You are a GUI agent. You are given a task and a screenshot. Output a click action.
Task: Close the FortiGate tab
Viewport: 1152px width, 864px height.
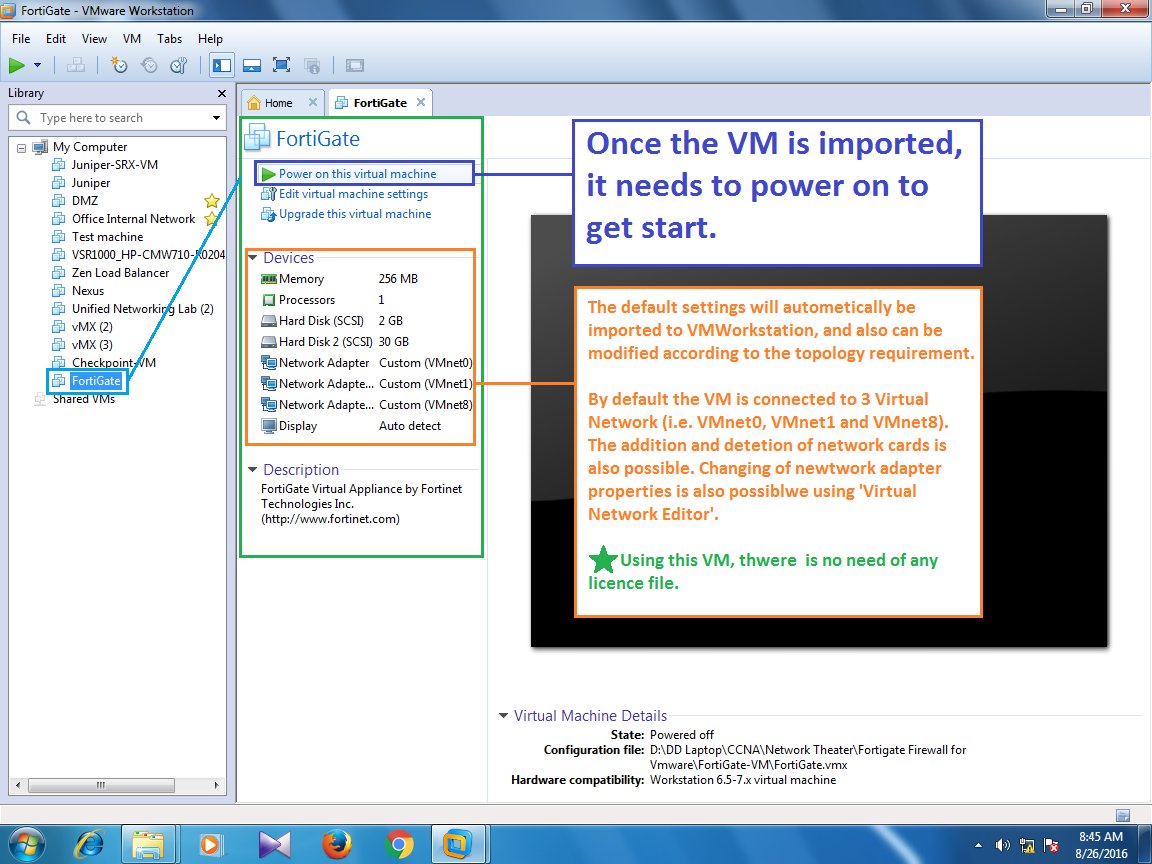coord(421,102)
